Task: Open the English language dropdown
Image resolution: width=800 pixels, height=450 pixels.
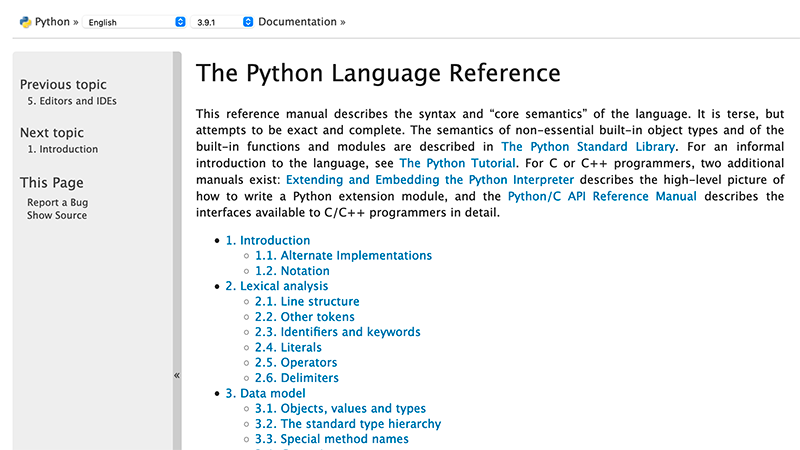Action: point(134,22)
